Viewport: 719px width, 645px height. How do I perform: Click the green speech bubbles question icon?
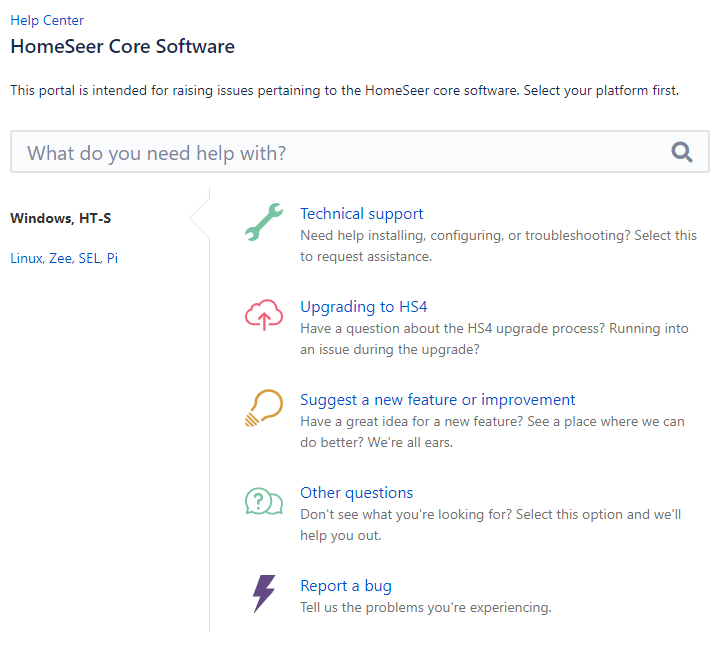(264, 501)
